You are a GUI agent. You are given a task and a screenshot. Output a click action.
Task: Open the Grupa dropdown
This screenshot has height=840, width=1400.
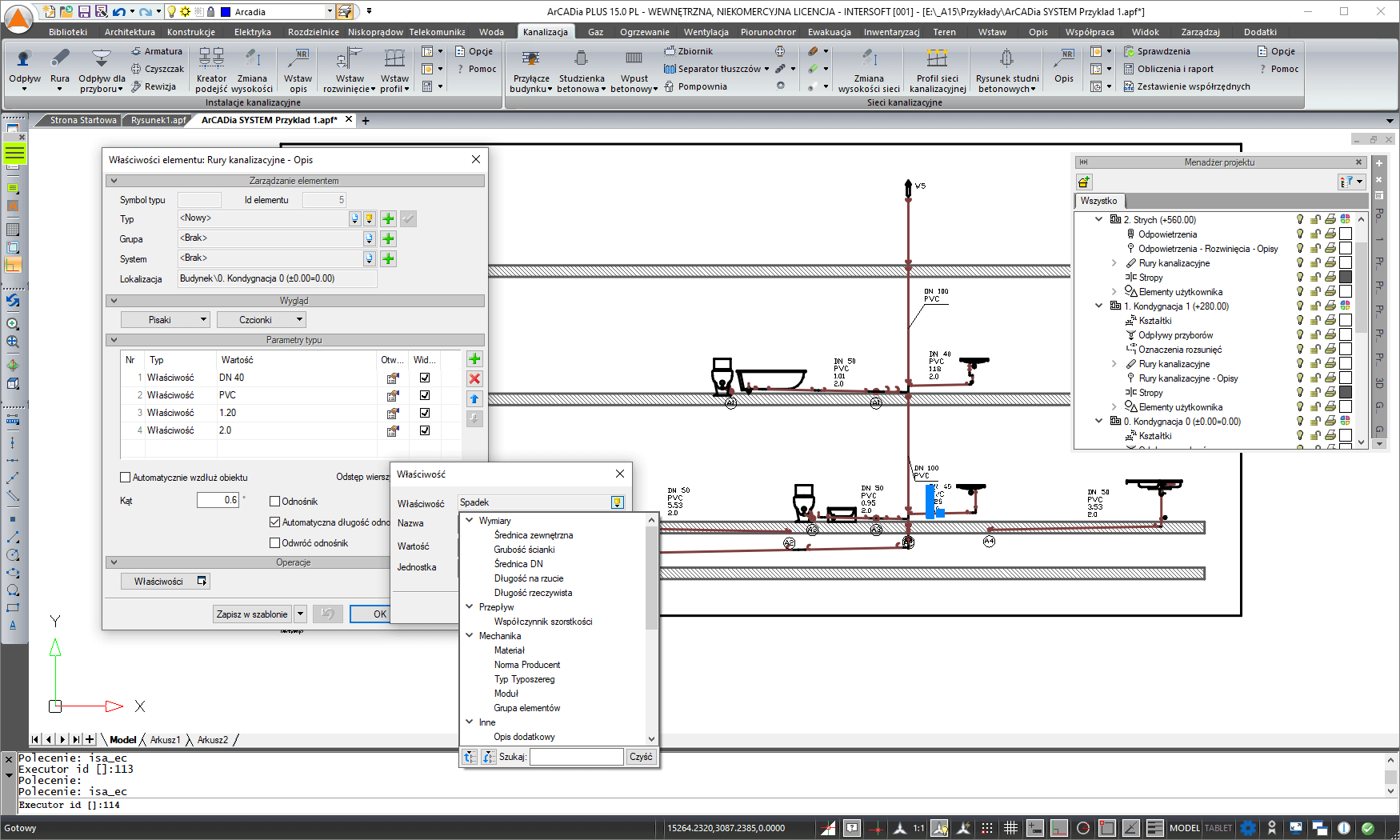pyautogui.click(x=369, y=238)
